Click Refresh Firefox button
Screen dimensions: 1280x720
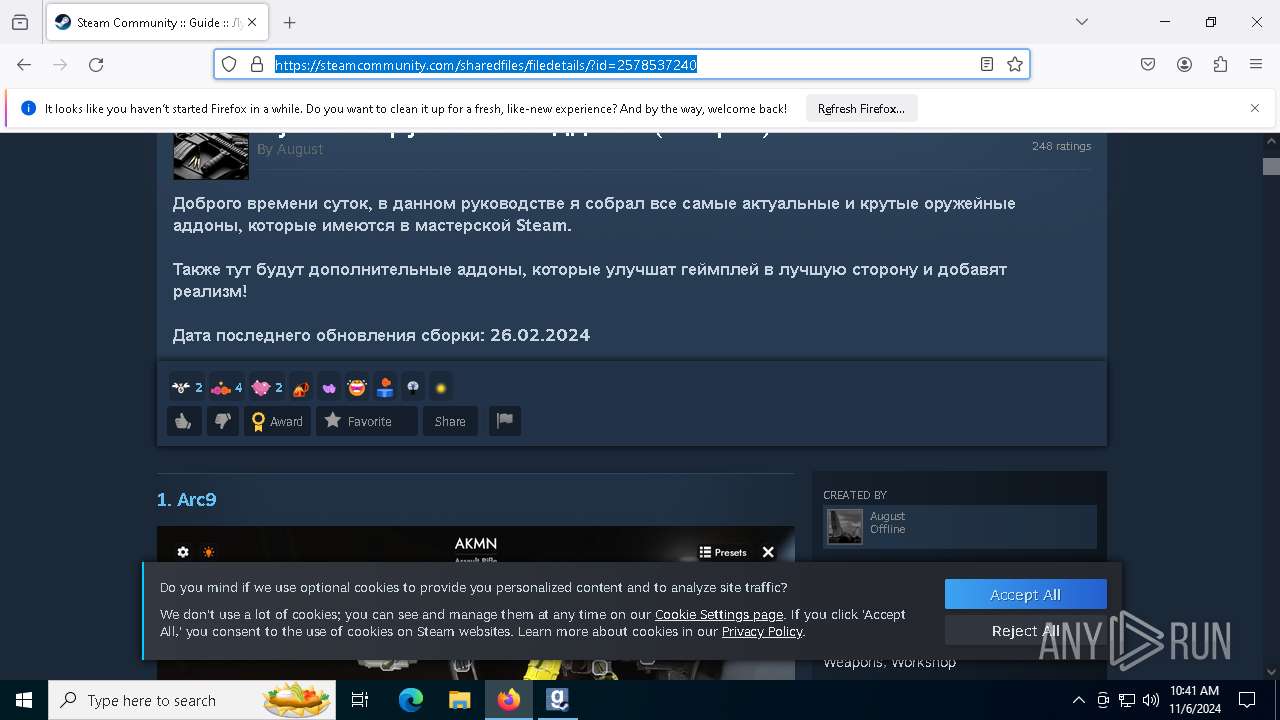coord(861,108)
